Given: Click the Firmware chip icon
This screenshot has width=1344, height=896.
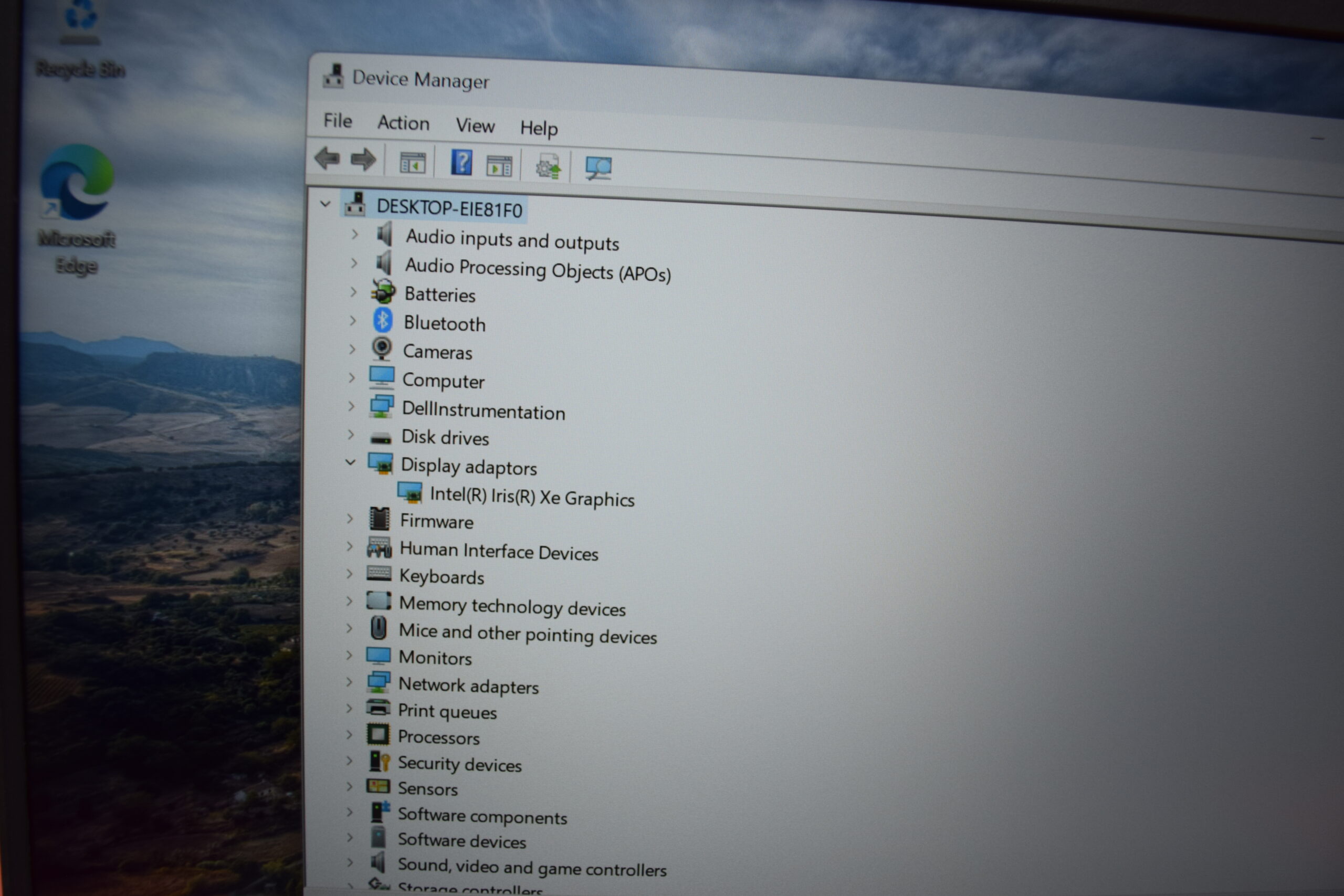Looking at the screenshot, I should [x=380, y=519].
